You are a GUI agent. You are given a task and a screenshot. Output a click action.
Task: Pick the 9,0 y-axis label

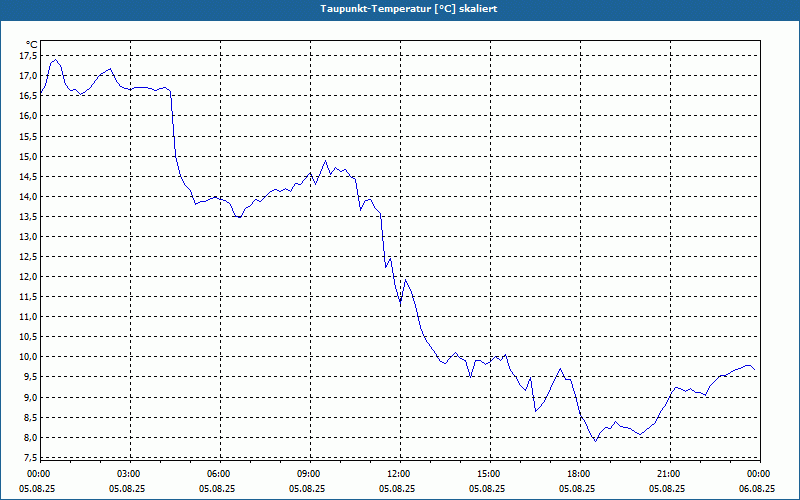pos(30,397)
